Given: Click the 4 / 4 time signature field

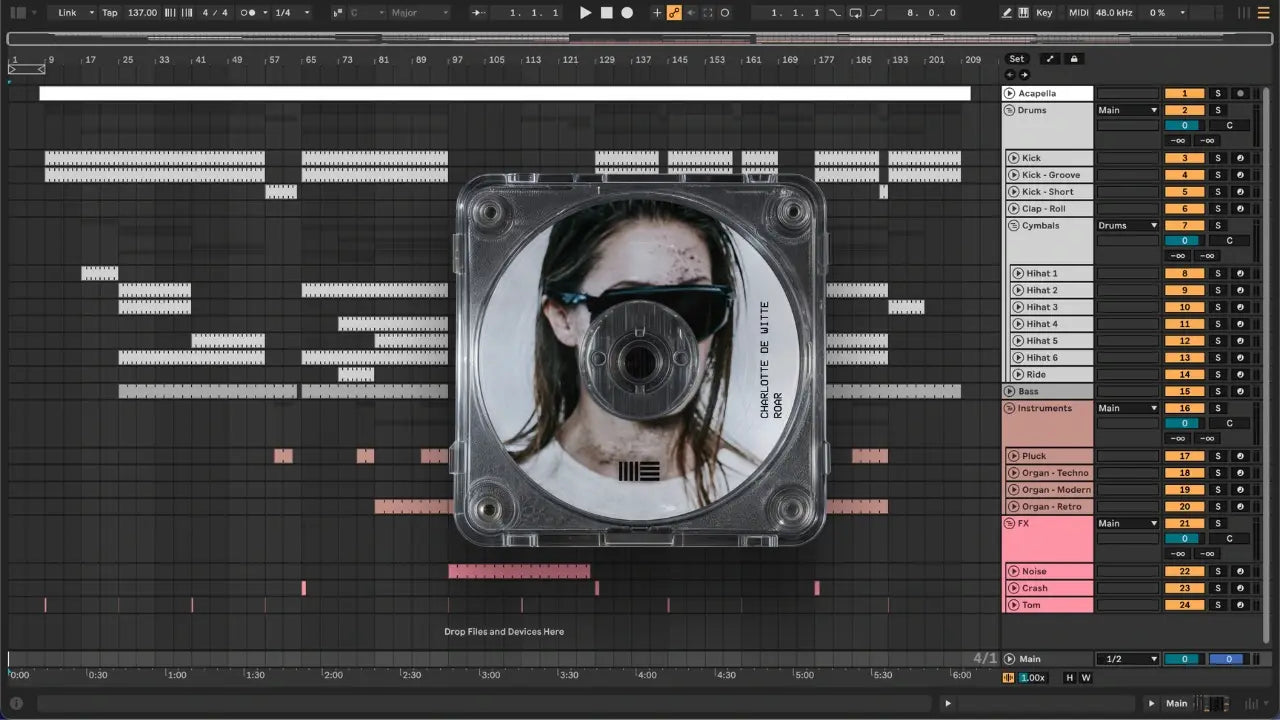Looking at the screenshot, I should click(213, 13).
